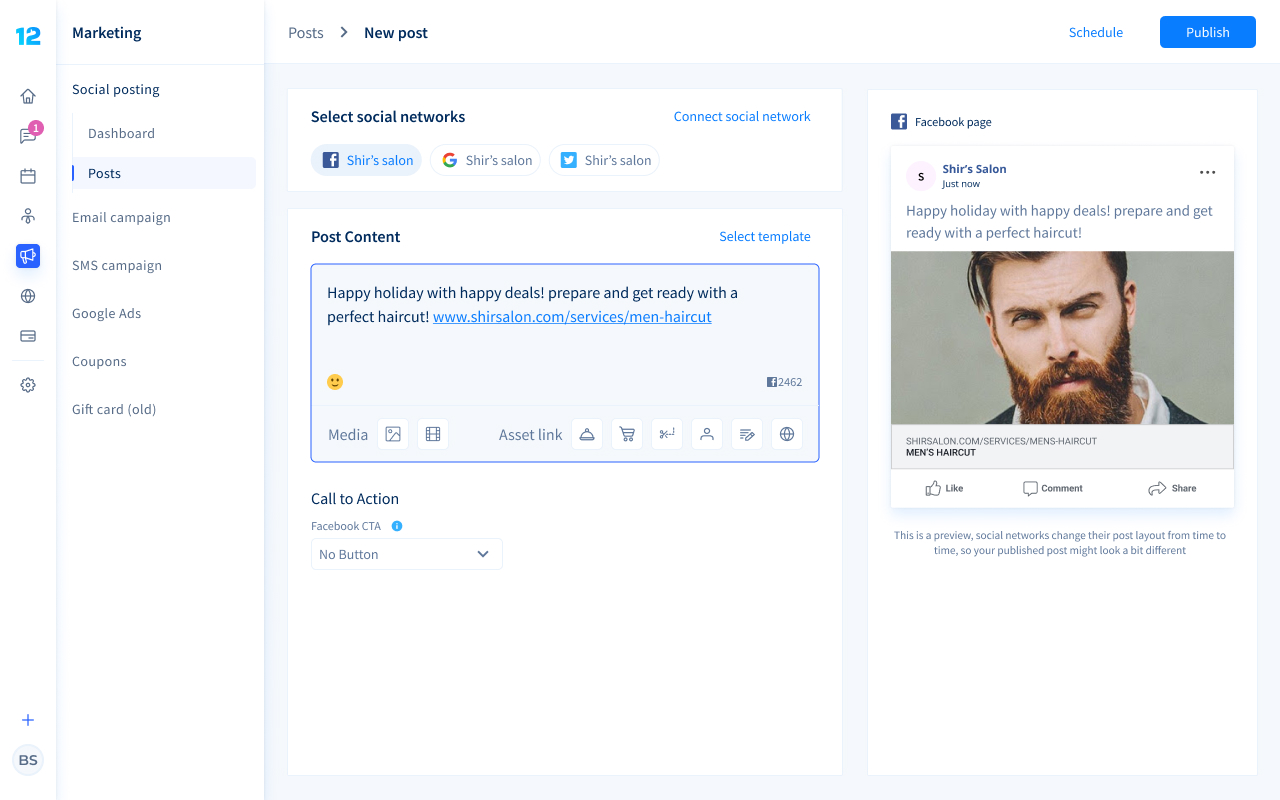Click Social posting section heading
Screen dimensions: 1280x800
(116, 89)
